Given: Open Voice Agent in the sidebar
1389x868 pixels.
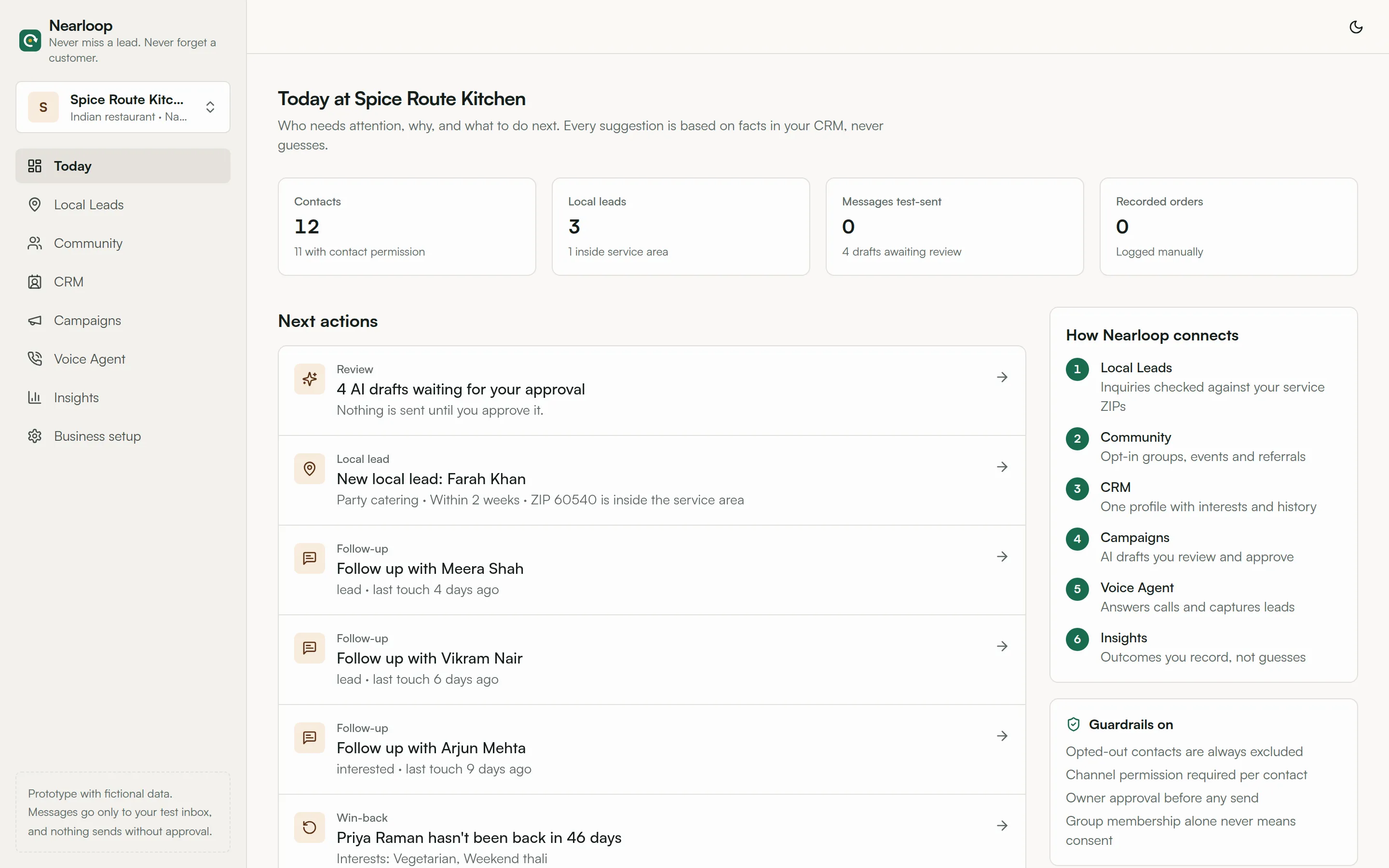Looking at the screenshot, I should point(123,359).
